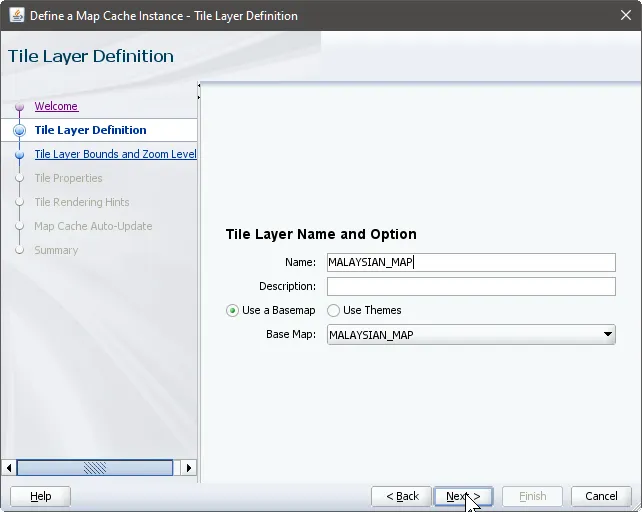Viewport: 642px width, 512px height.
Task: Click into the empty Description field
Action: click(x=470, y=286)
